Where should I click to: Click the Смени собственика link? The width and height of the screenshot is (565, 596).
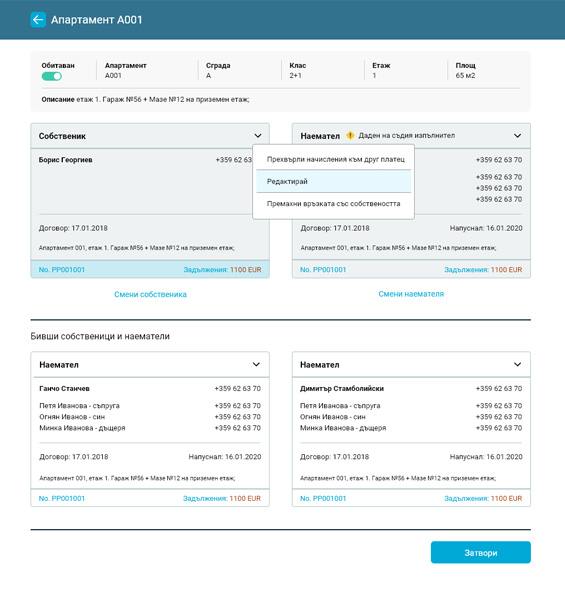[x=150, y=294]
